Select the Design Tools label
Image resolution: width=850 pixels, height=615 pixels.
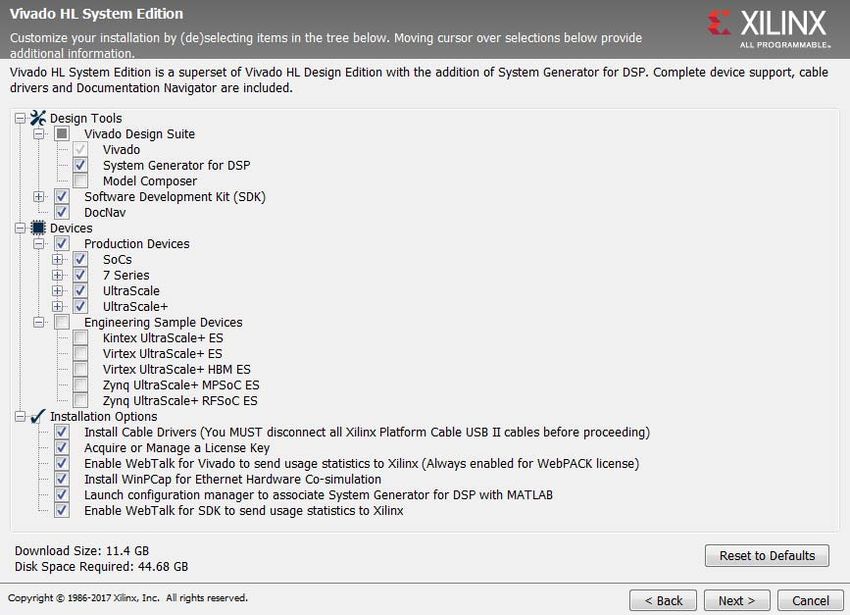86,118
